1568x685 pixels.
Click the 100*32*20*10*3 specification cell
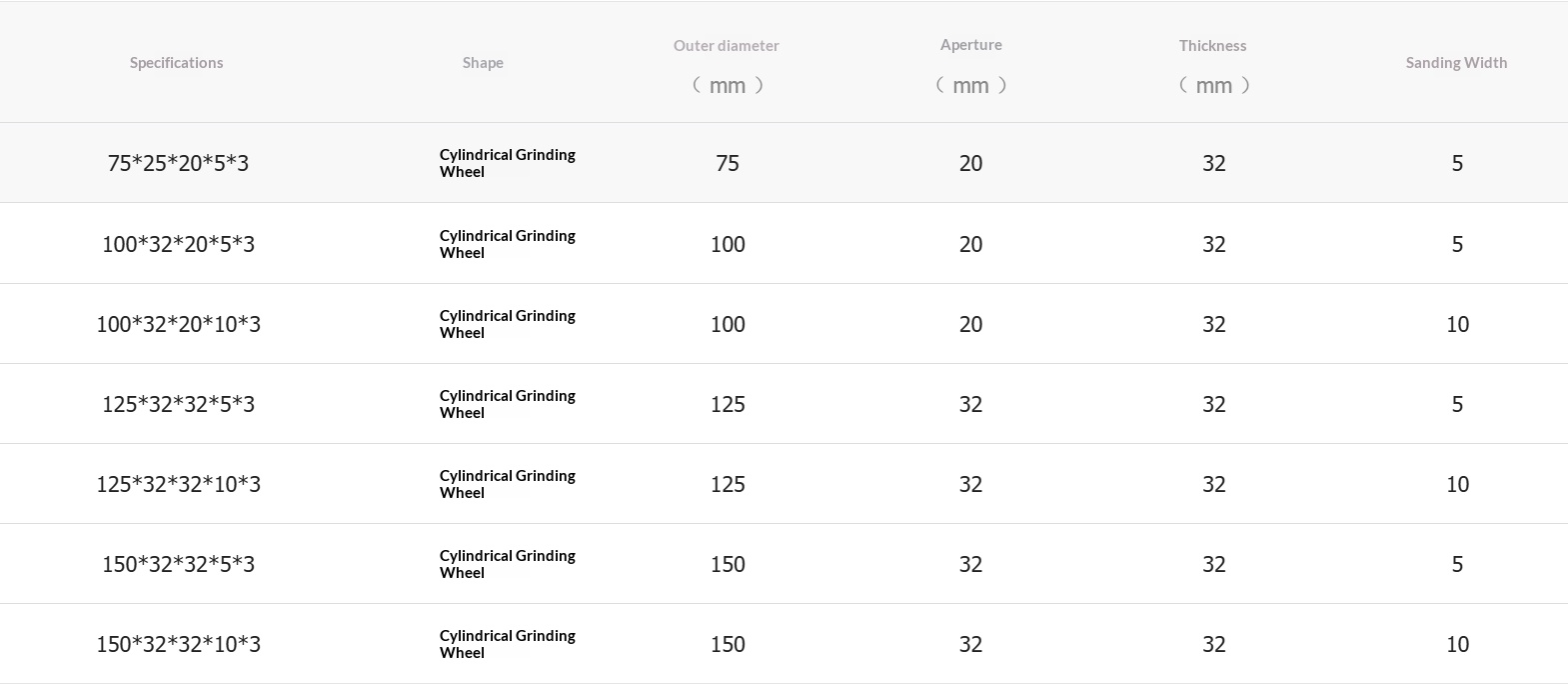[178, 324]
